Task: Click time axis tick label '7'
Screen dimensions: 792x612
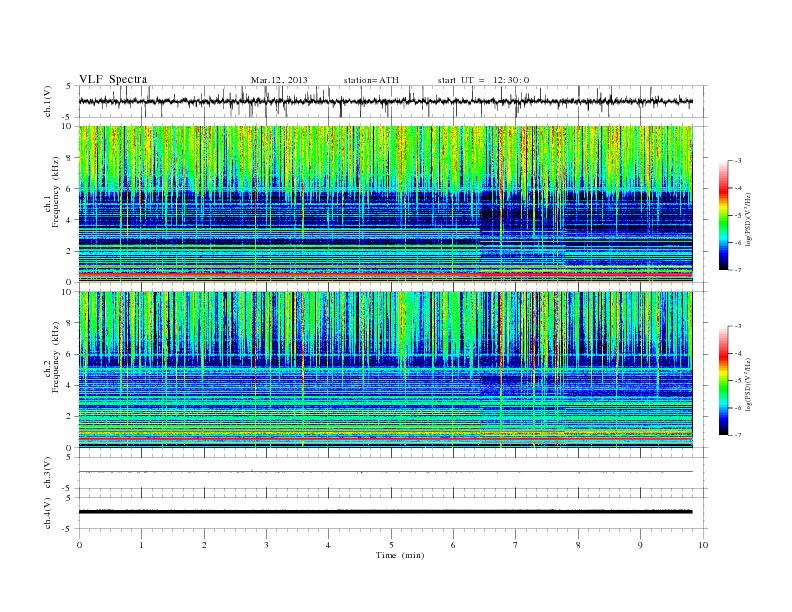Action: tap(516, 545)
